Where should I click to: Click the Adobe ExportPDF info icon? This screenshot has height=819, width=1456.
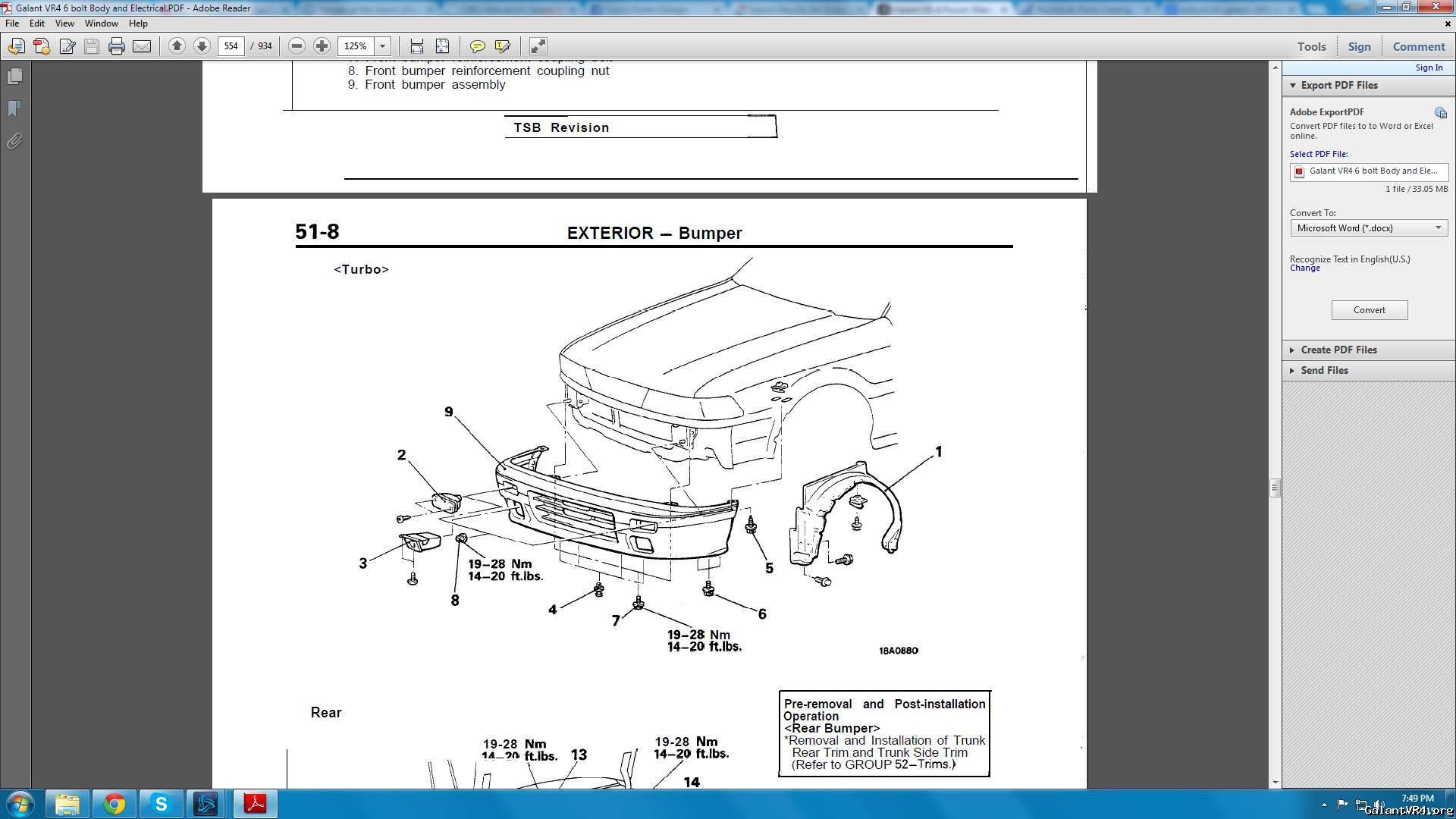coord(1440,112)
